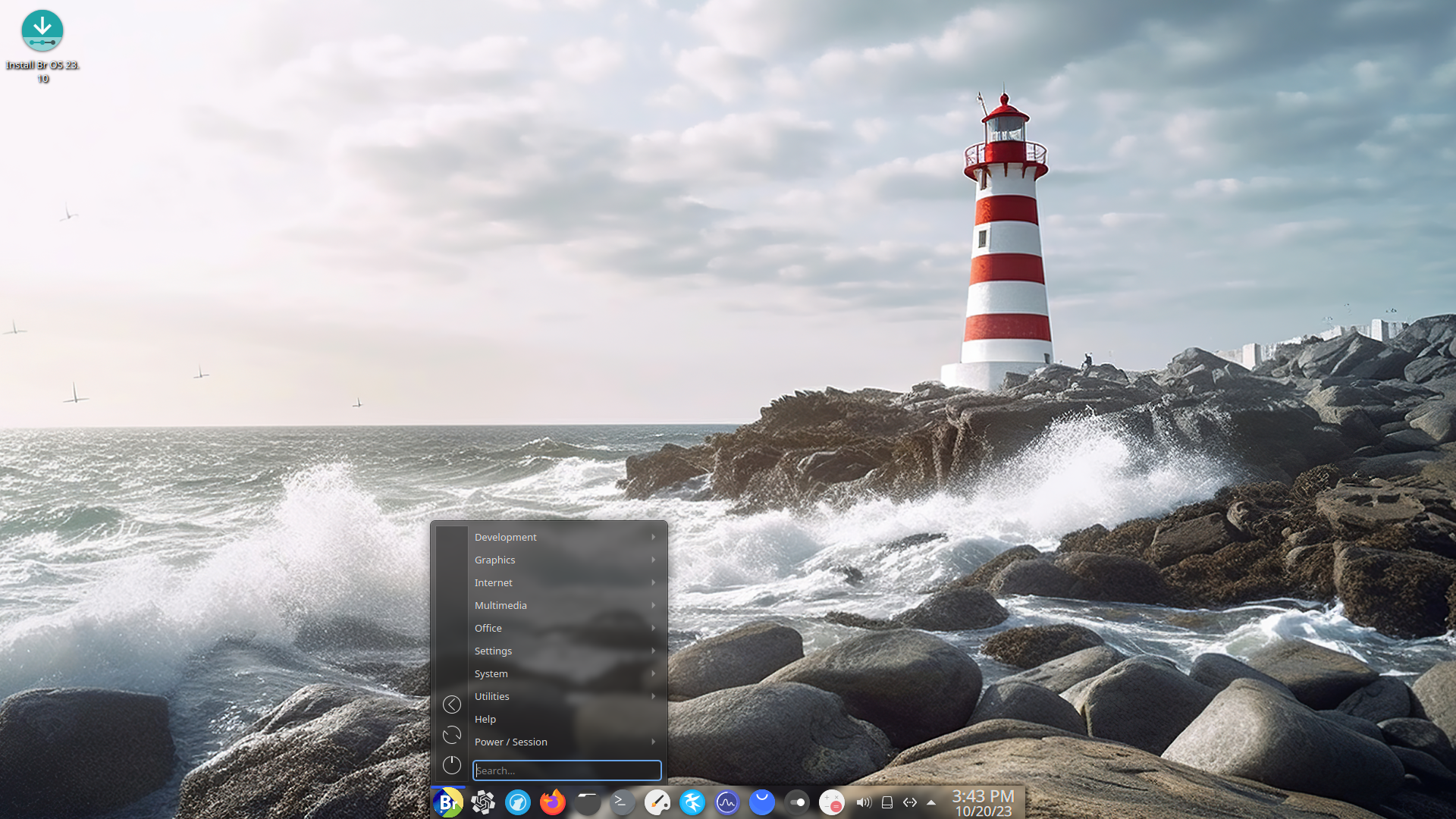The width and height of the screenshot is (1456, 819).
Task: Open the Install Br OS 23.10 desktop icon
Action: click(x=42, y=45)
